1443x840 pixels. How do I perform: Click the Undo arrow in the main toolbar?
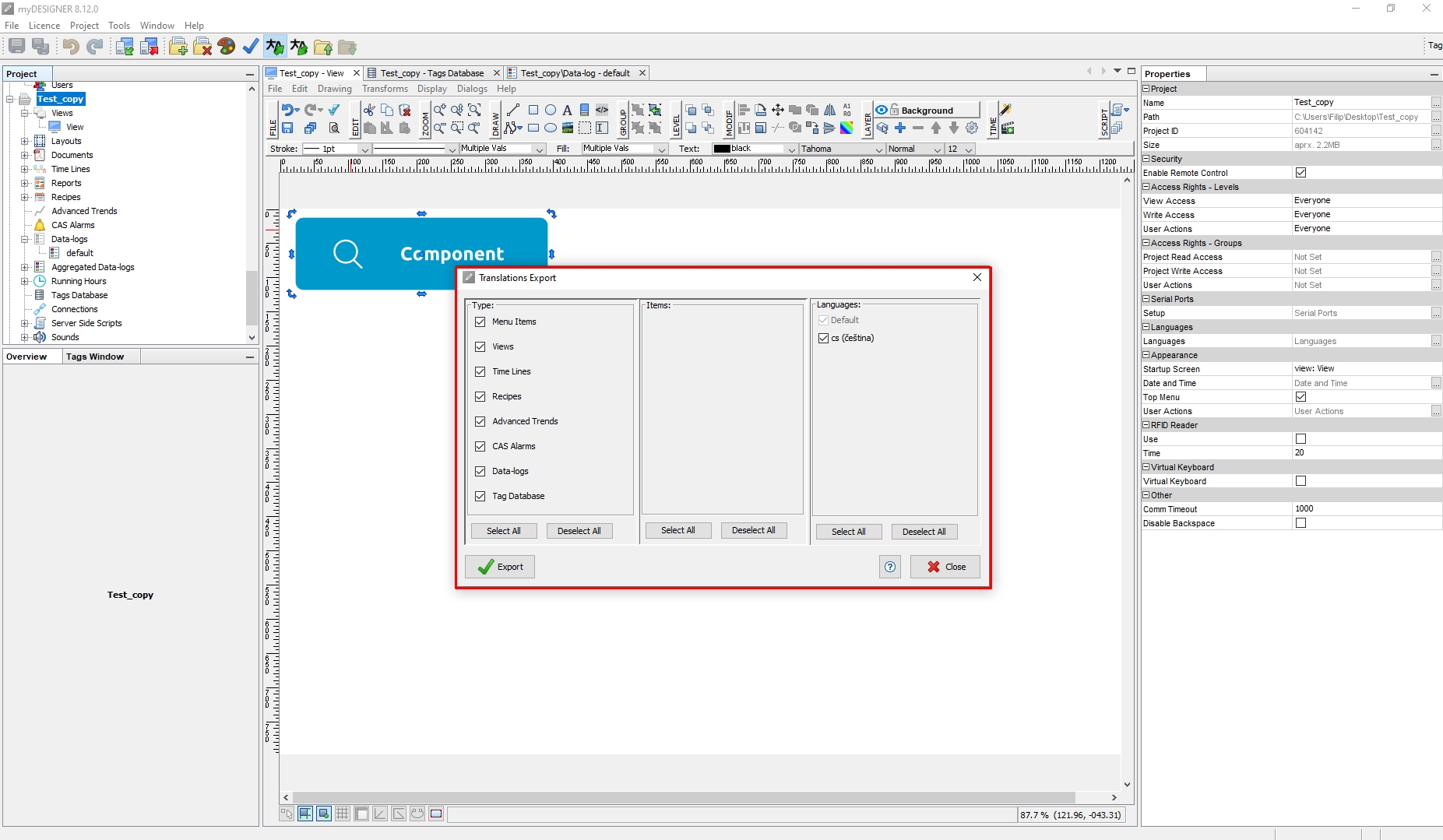(x=70, y=47)
